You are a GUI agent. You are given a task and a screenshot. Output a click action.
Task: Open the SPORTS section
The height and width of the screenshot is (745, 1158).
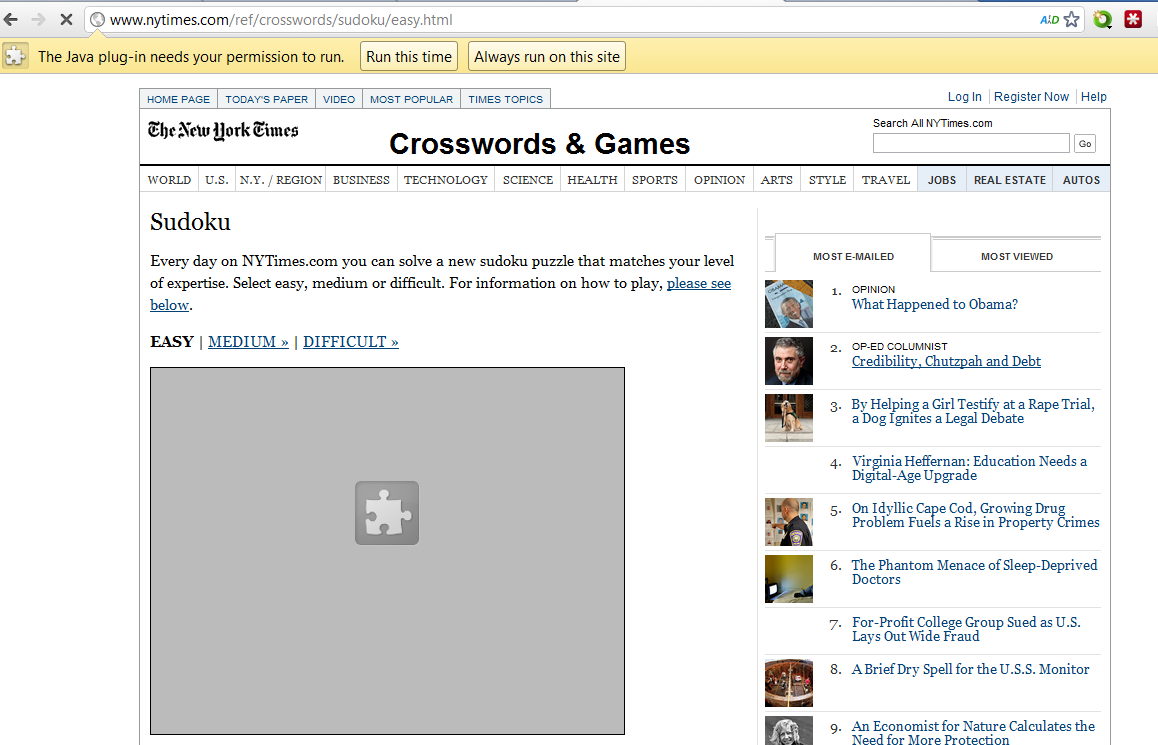point(655,180)
